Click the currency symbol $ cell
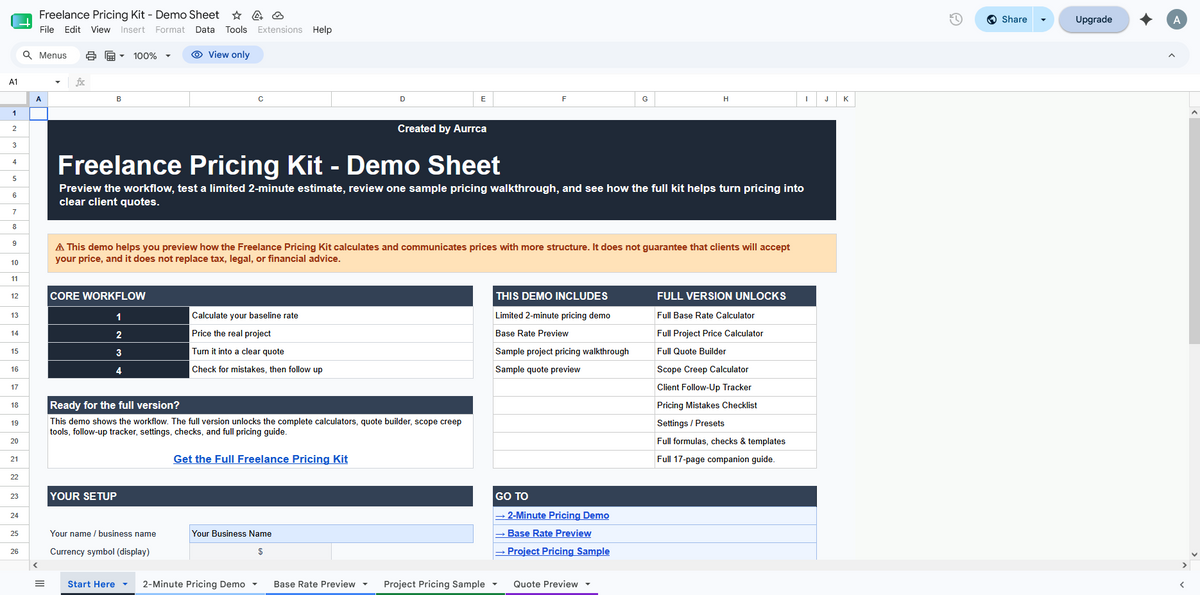1200x595 pixels. point(260,551)
